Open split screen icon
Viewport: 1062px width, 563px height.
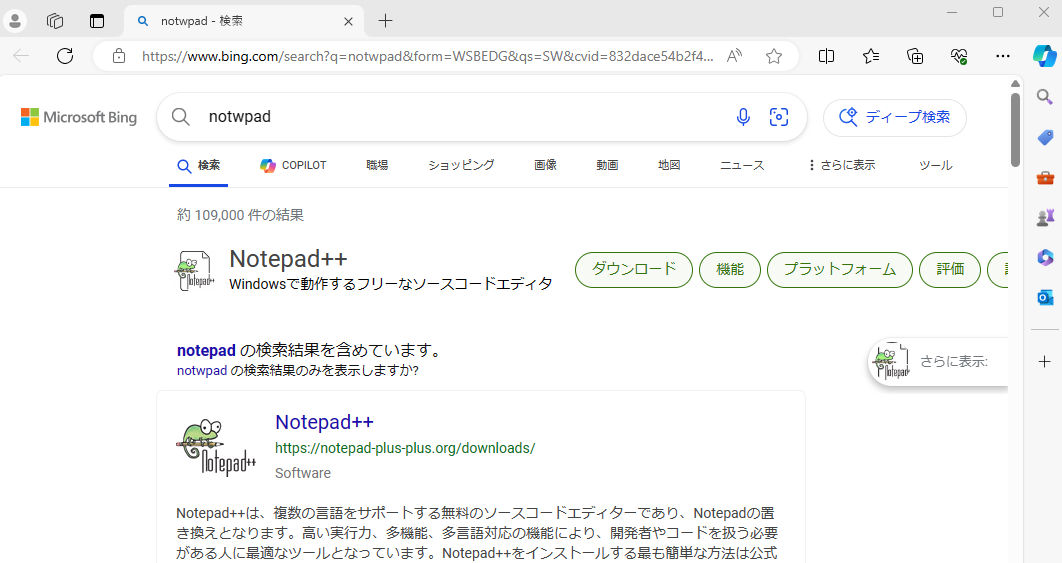point(826,56)
